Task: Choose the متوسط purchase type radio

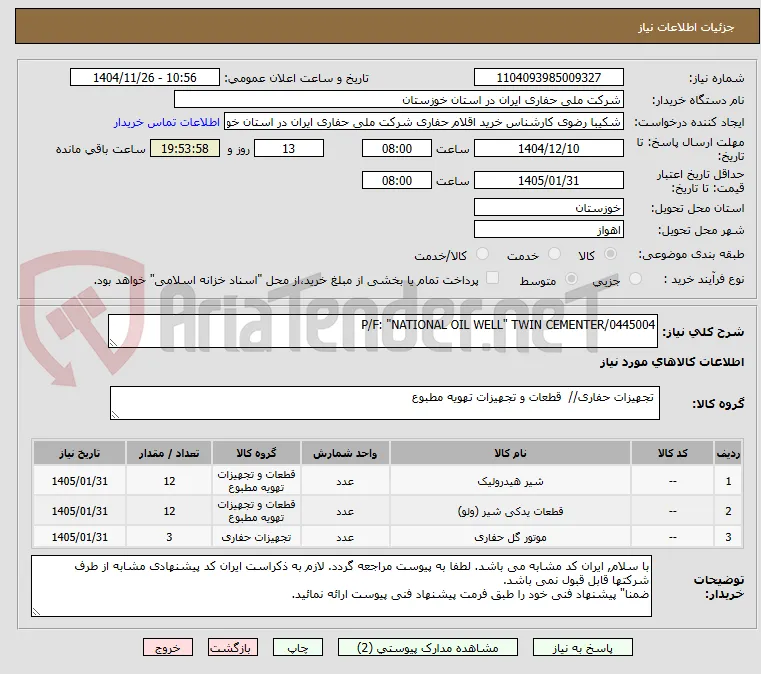Action: click(x=571, y=279)
